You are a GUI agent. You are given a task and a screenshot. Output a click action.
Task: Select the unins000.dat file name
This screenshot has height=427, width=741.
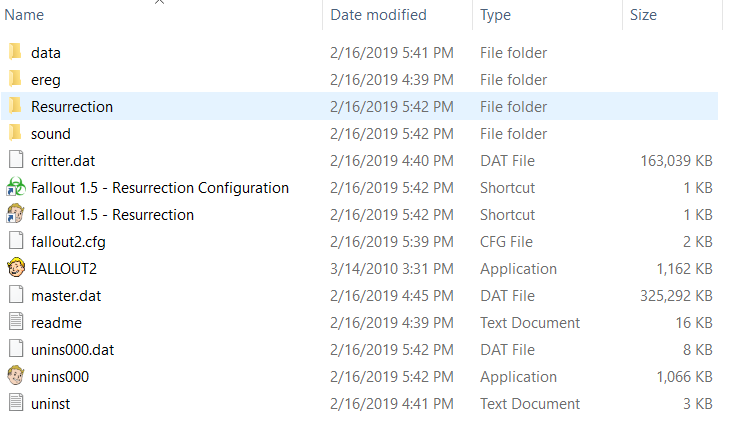point(73,350)
